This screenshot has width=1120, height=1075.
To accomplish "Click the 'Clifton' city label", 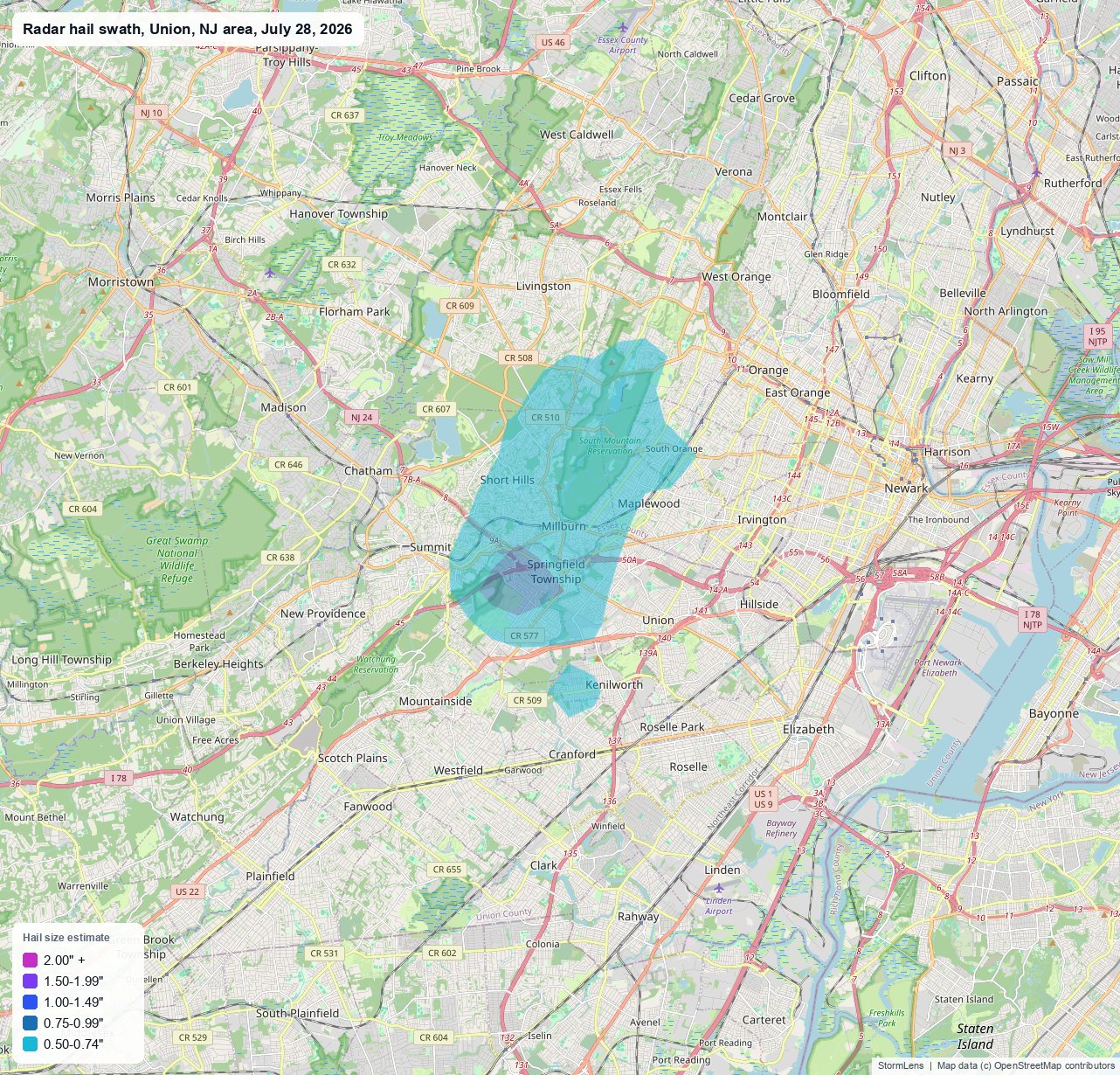I will pos(928,75).
